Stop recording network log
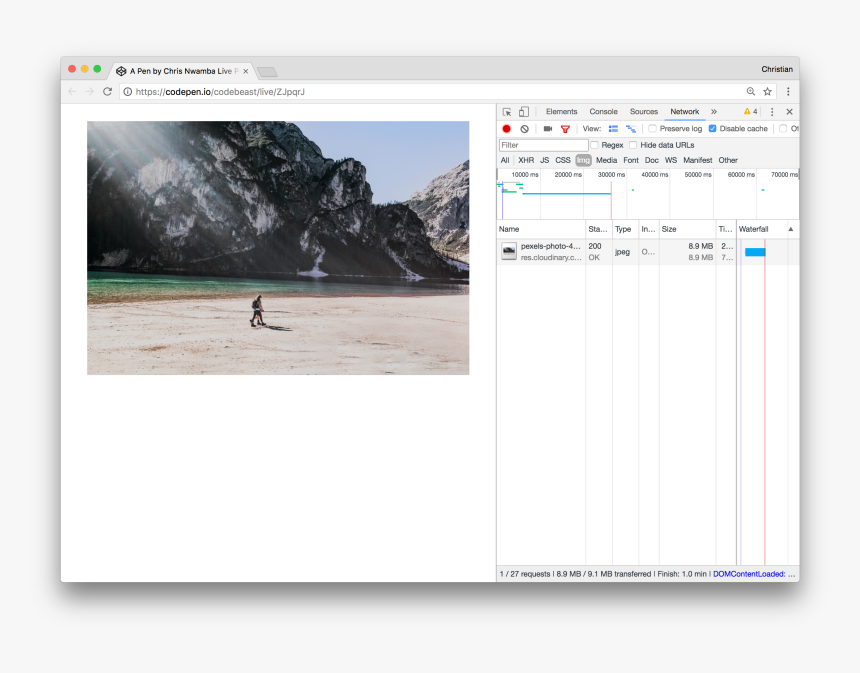Viewport: 860px width, 673px height. 506,128
